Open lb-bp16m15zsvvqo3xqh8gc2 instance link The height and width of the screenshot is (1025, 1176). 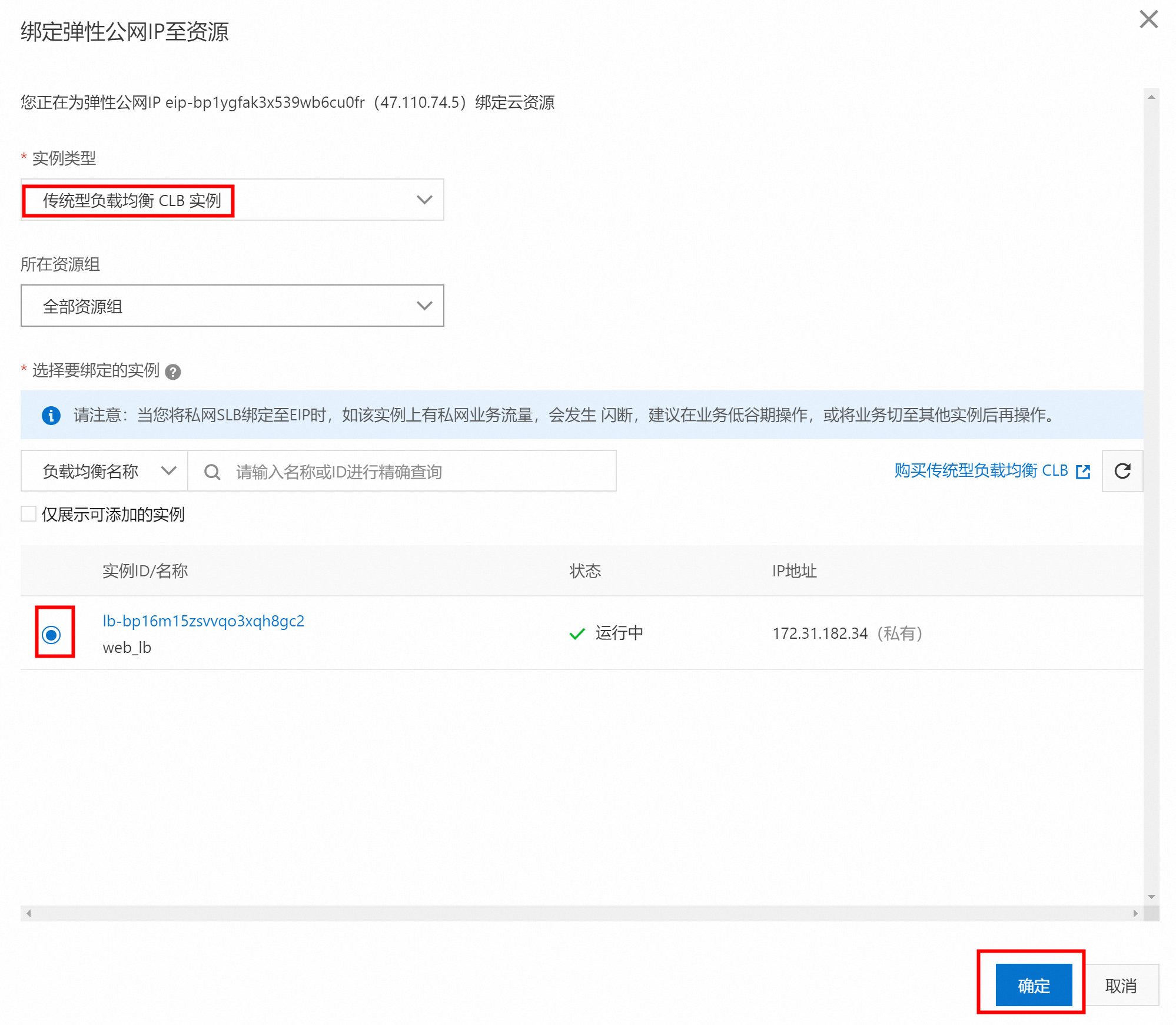[x=203, y=621]
